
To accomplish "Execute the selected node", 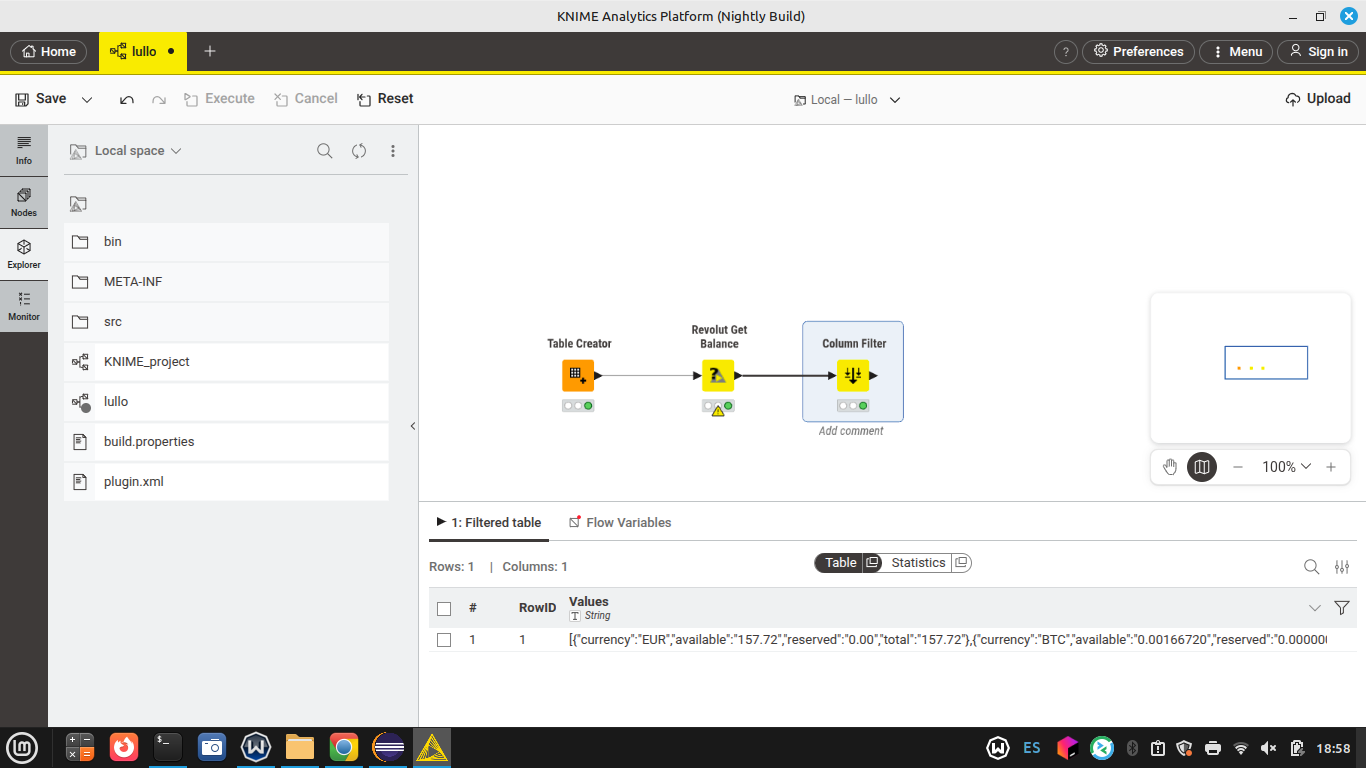I will point(219,99).
